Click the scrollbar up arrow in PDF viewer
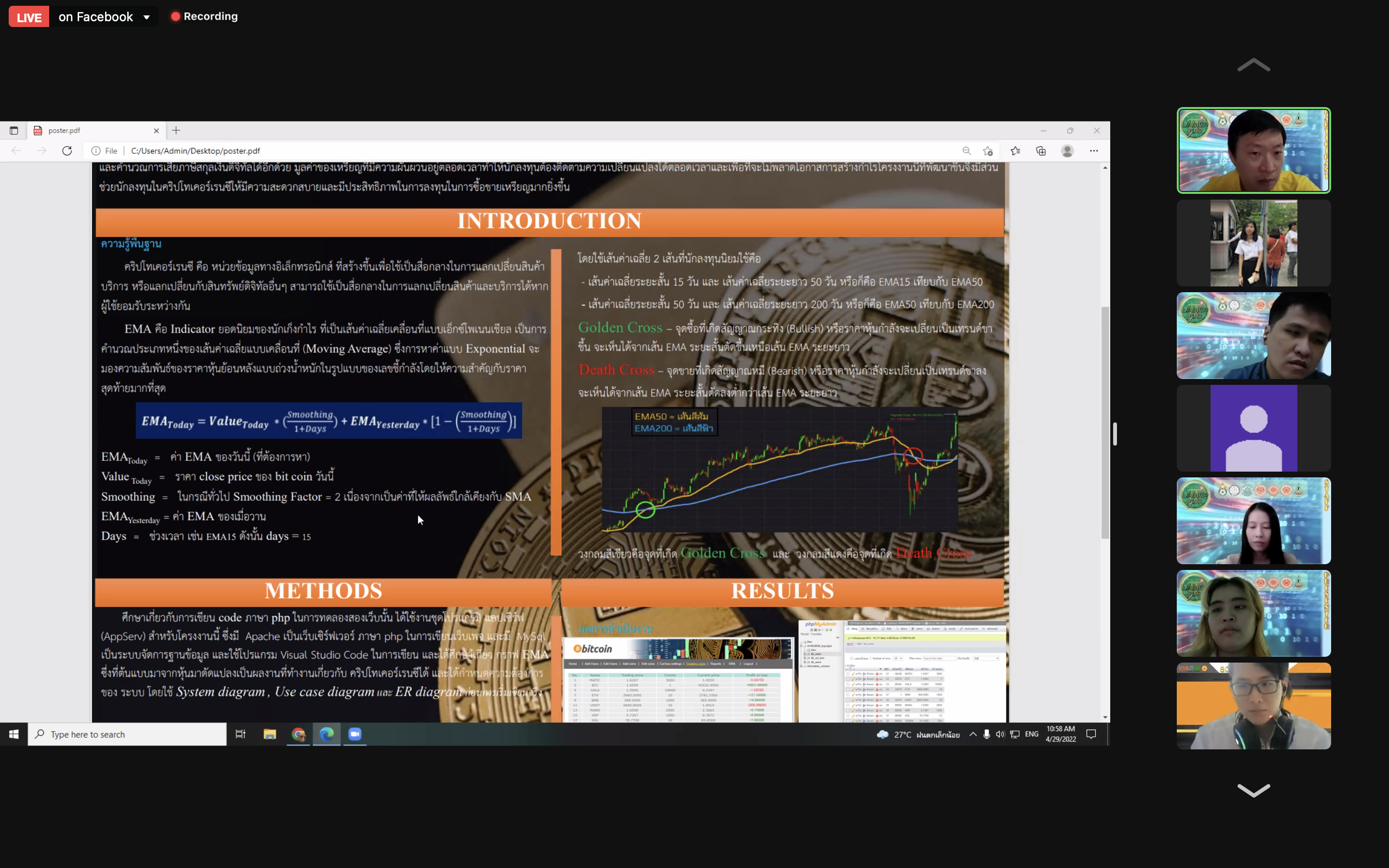This screenshot has width=1389, height=868. coord(1105,168)
